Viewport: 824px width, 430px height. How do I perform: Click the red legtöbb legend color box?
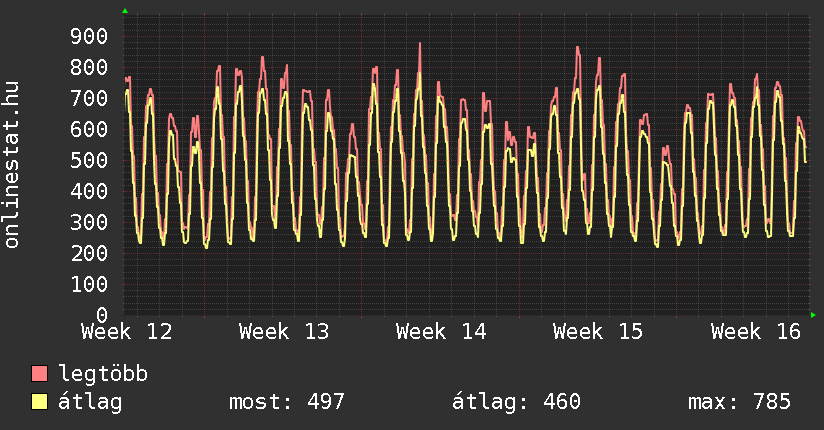(40, 374)
